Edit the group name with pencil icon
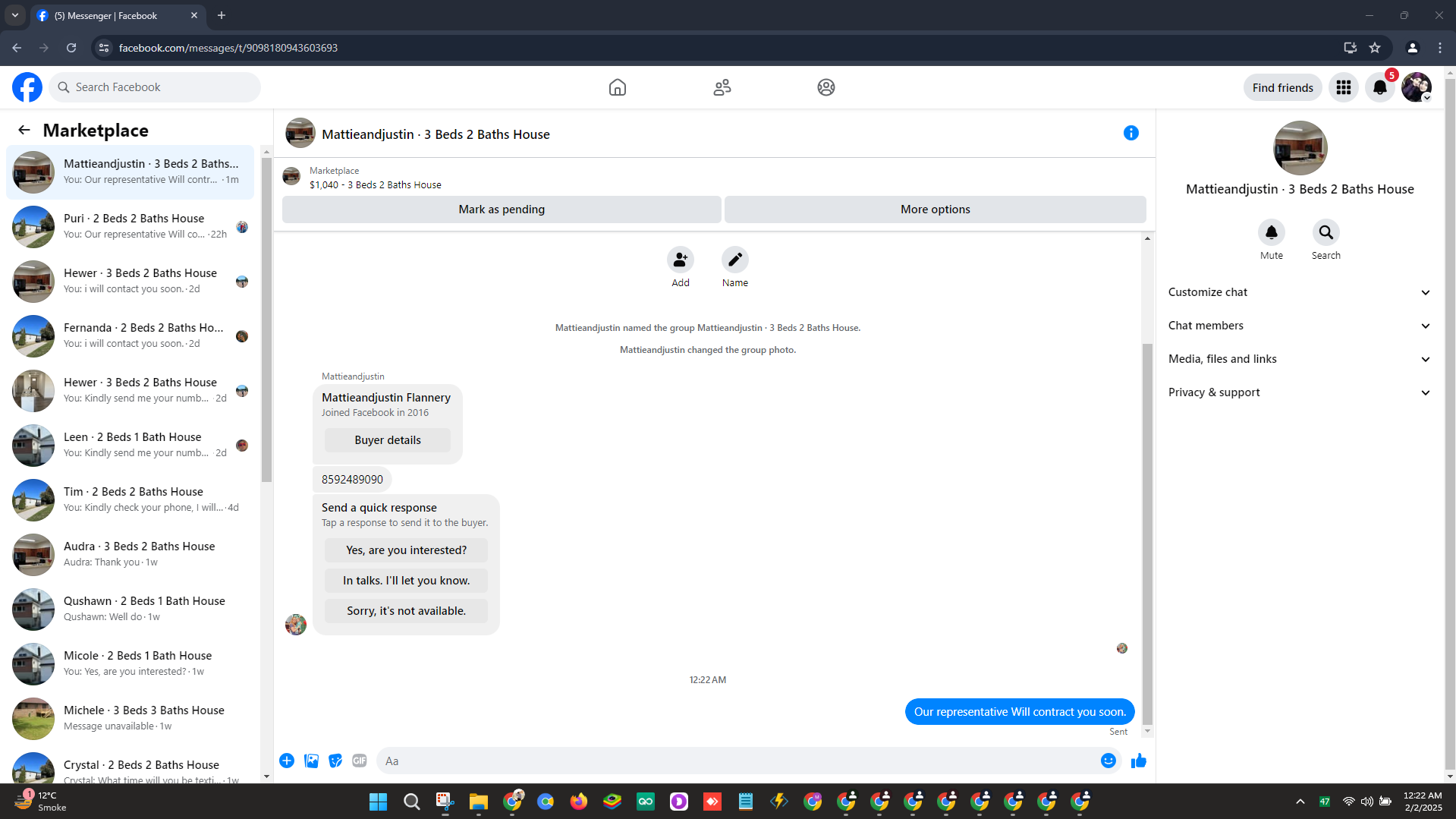 735,260
